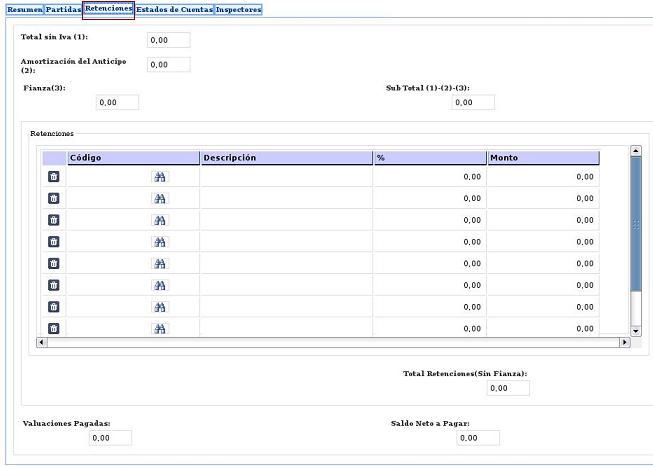This screenshot has width=653, height=466.
Task: Click the Fianza amount field
Action: point(117,102)
